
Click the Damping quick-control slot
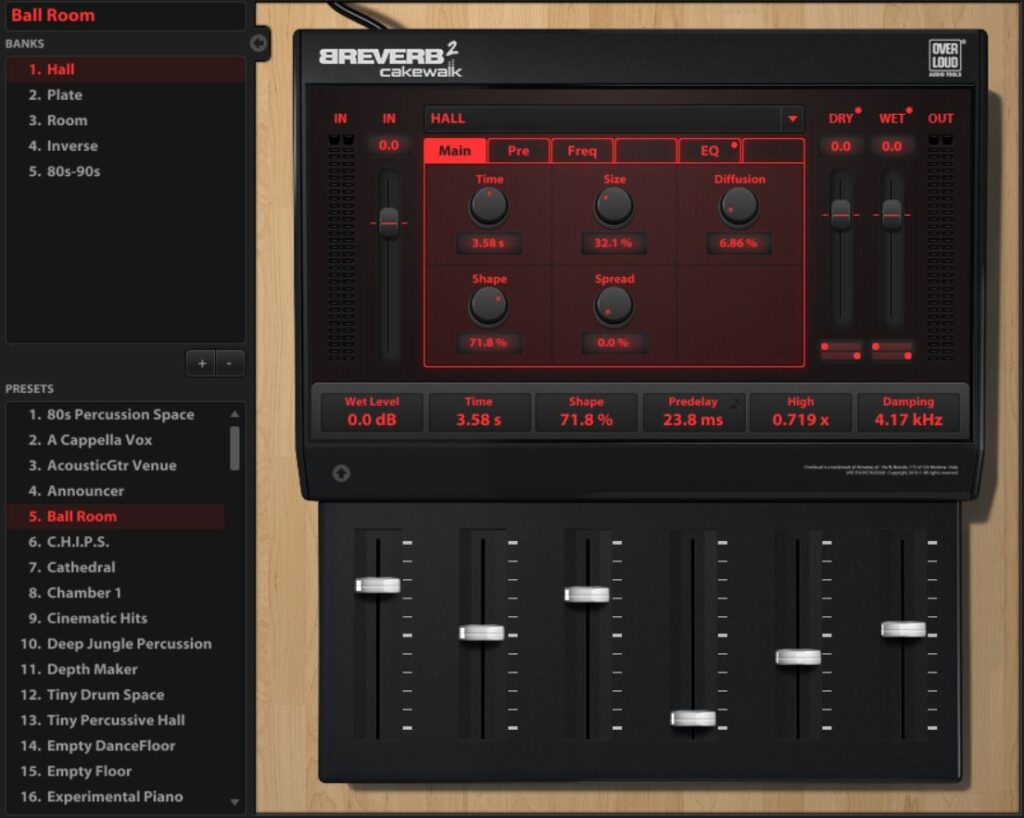tap(908, 412)
